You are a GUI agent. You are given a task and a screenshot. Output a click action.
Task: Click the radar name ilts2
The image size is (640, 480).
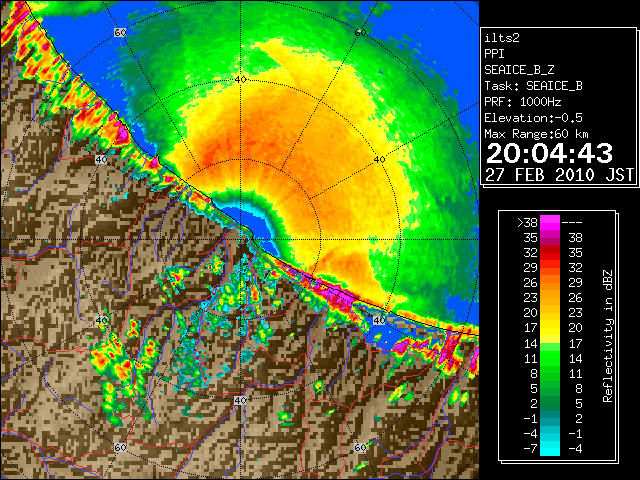tap(502, 38)
